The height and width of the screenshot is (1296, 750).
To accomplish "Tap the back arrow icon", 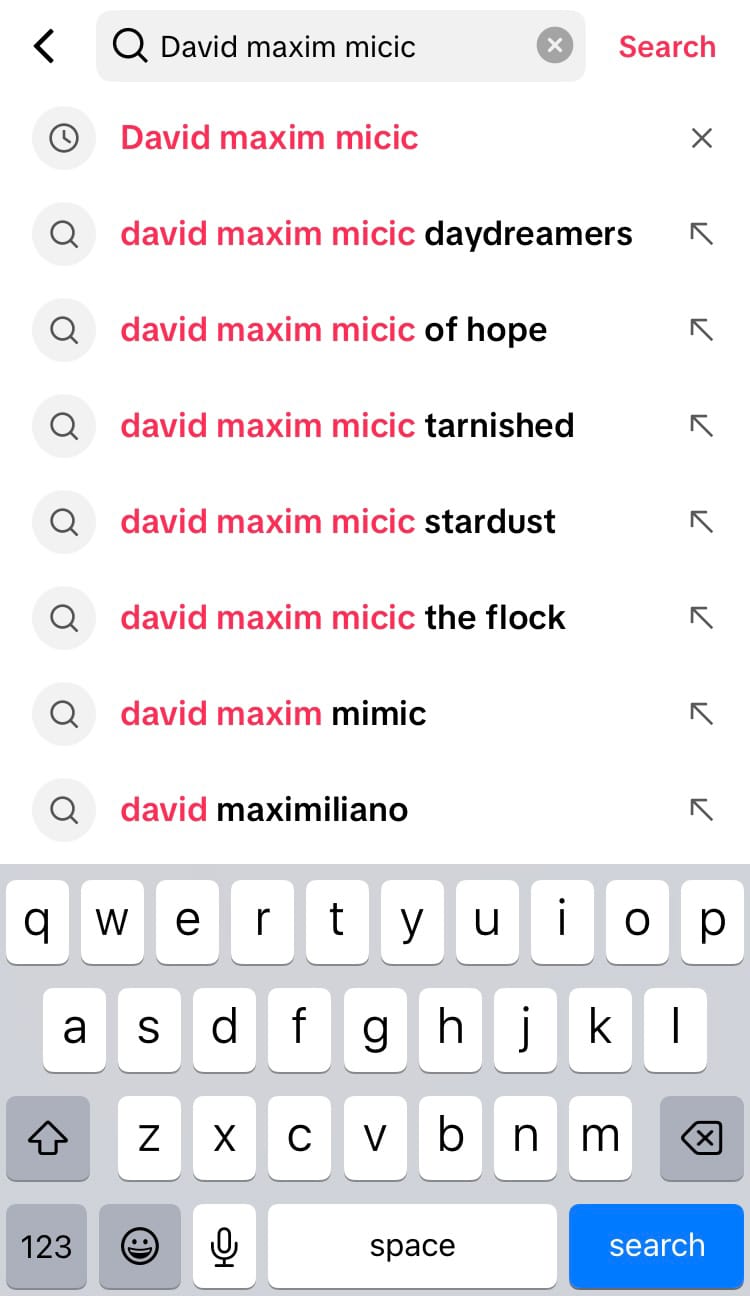I will click(45, 46).
